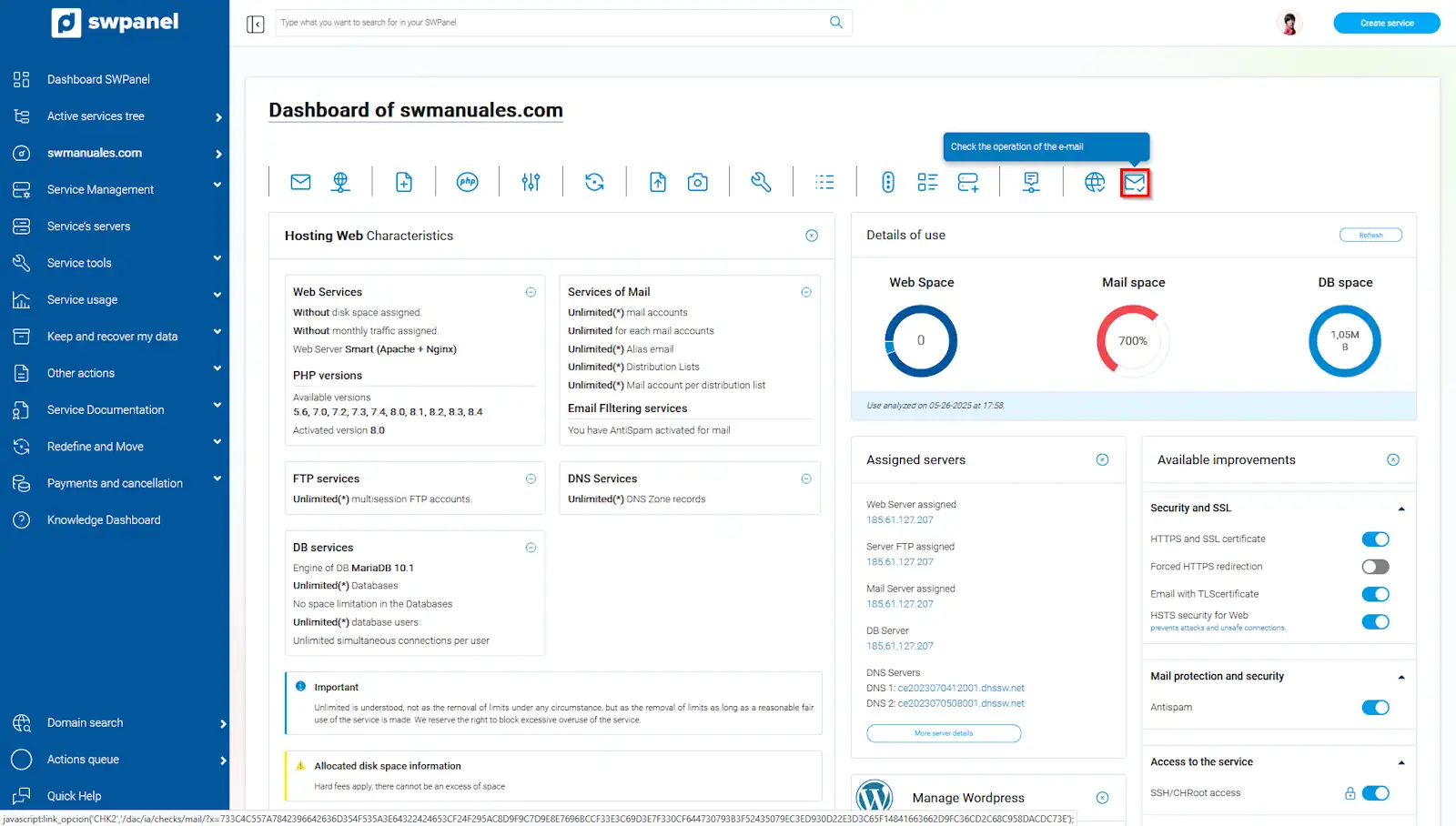
Task: Collapse the Web Services card
Action: coord(531,292)
